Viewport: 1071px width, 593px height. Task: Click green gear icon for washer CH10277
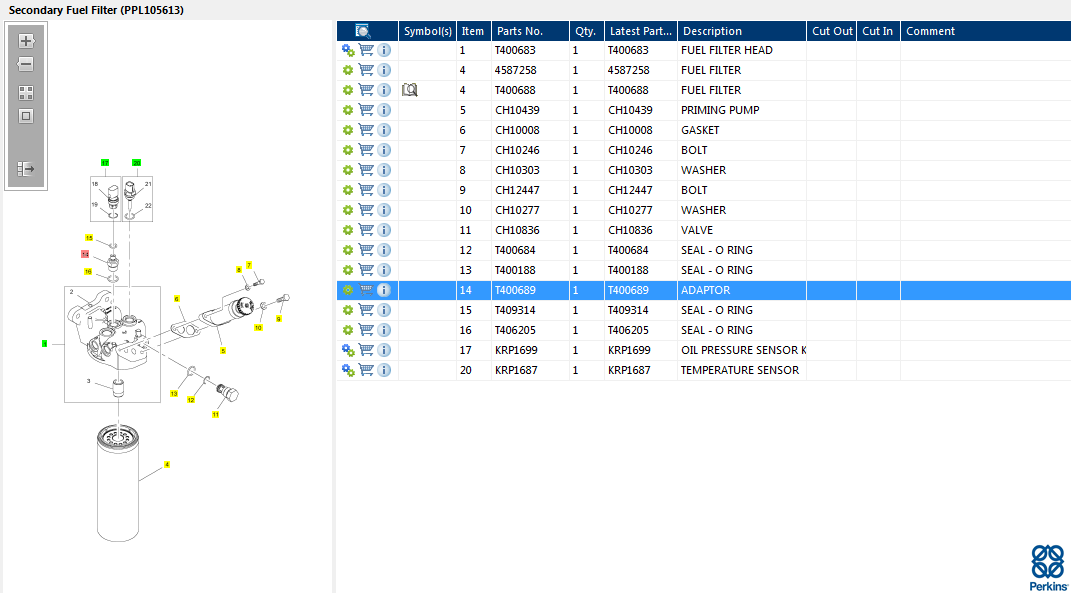(x=348, y=210)
